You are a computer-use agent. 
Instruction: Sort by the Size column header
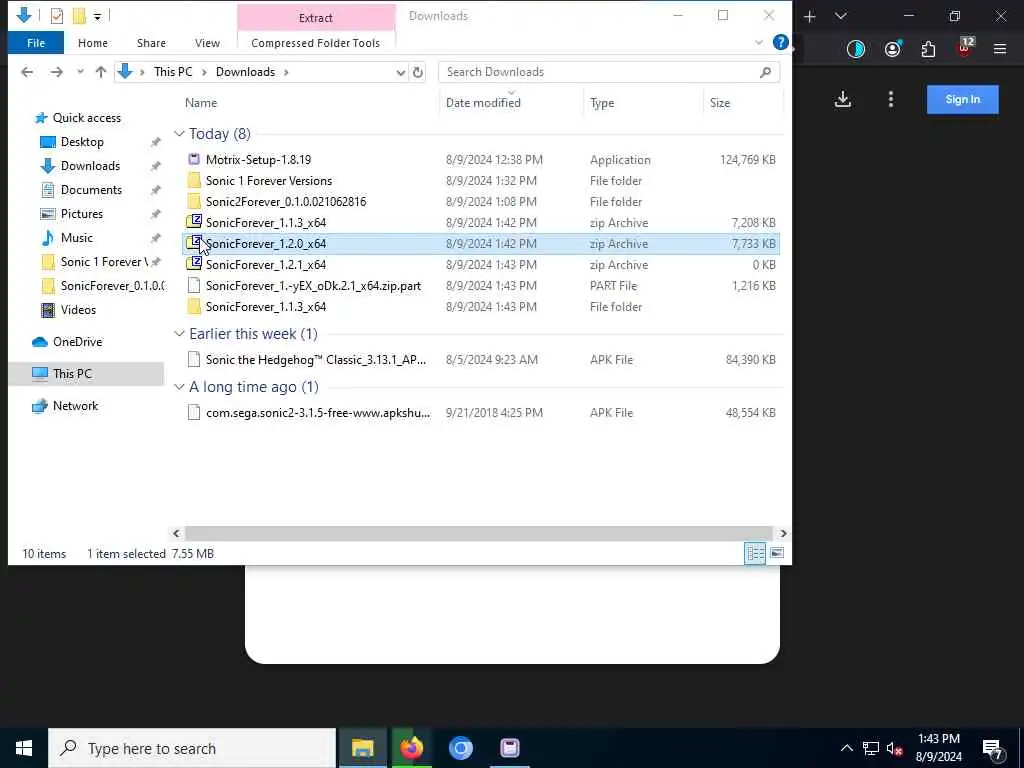(720, 103)
